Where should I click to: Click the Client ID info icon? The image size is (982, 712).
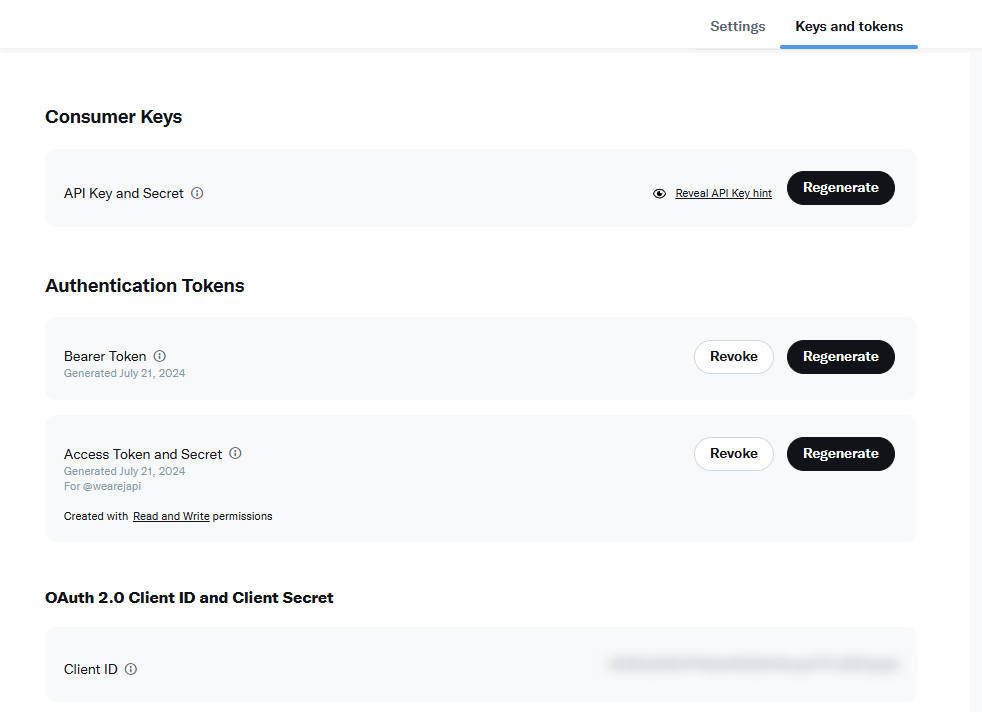coord(131,669)
